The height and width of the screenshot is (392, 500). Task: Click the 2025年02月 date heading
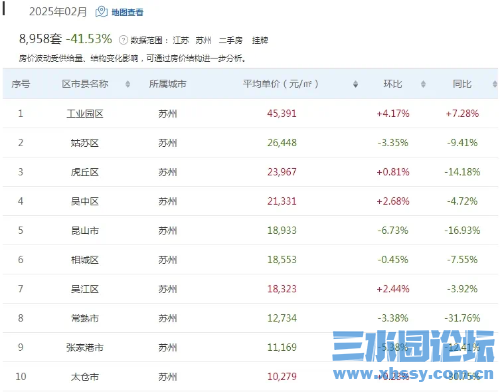58,12
